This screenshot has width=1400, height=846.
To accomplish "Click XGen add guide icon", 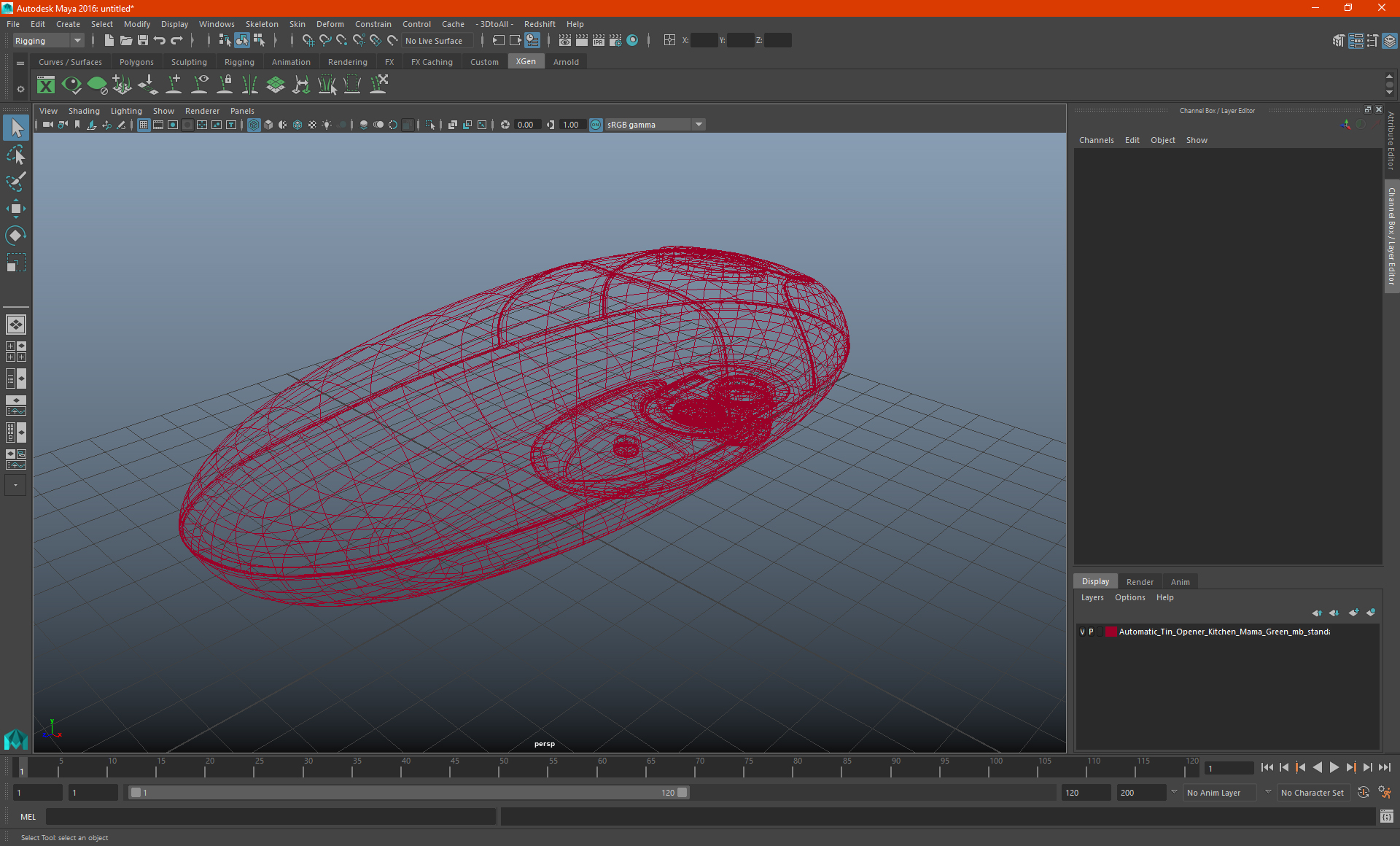I will (x=174, y=85).
